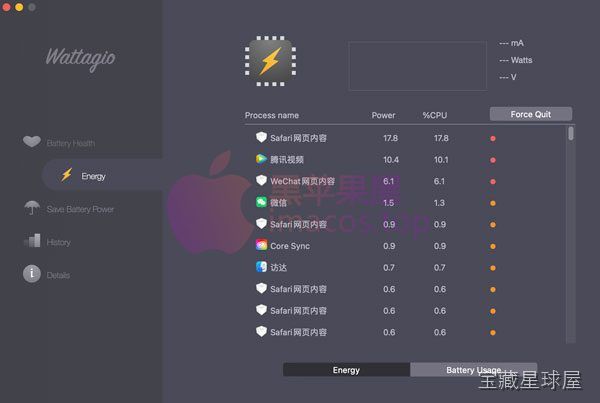This screenshot has height=403, width=600.
Task: Click Power value 1.5 for 微信
Action: coord(388,203)
